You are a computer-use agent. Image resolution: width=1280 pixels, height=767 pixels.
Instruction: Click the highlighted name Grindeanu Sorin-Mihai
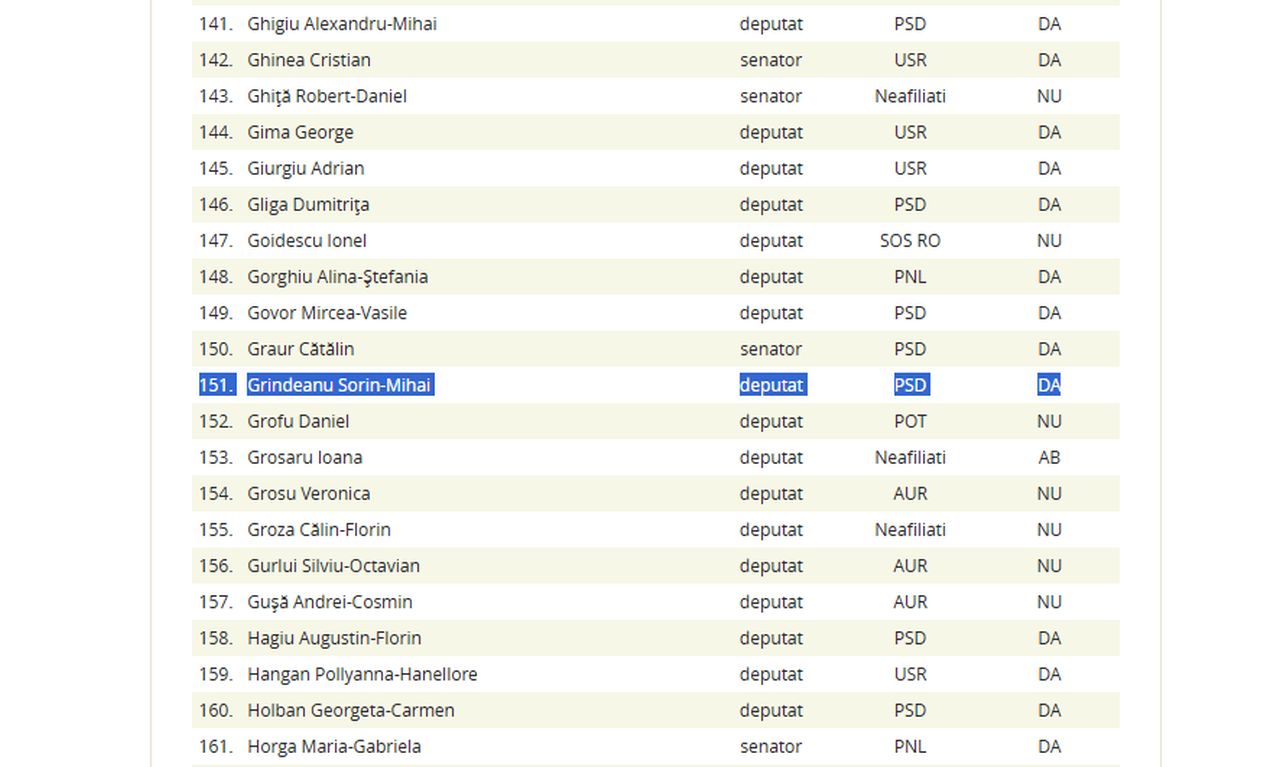pos(340,385)
